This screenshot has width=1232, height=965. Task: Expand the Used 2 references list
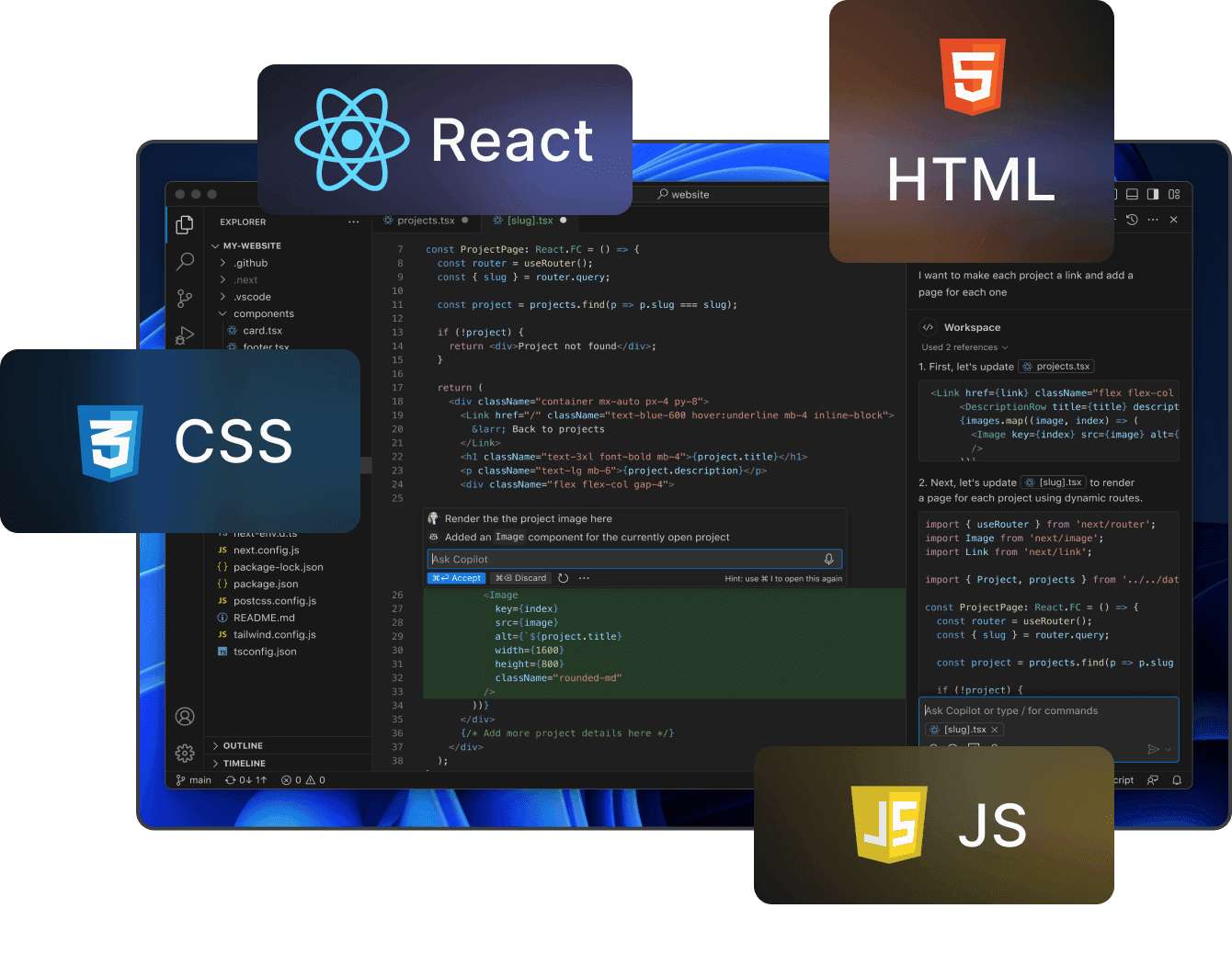point(965,347)
